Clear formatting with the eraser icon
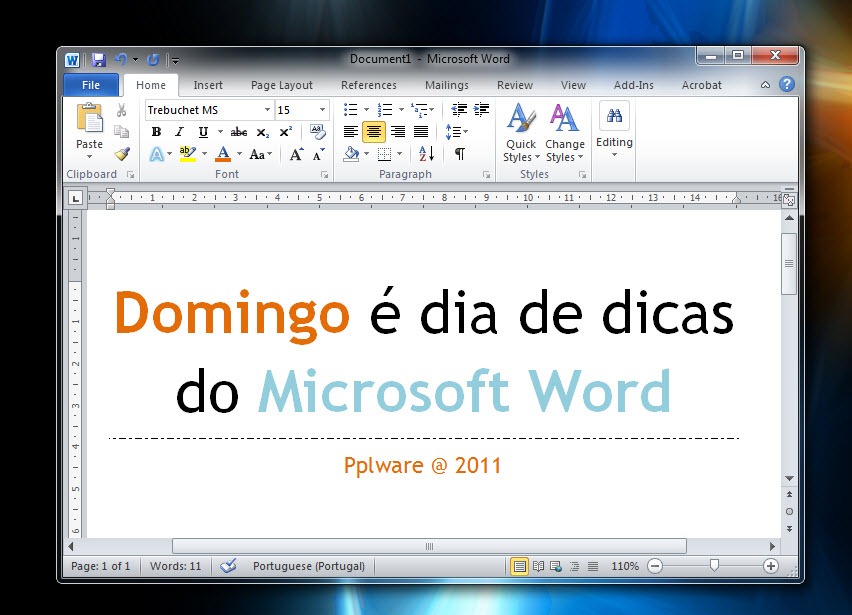The image size is (852, 615). click(x=317, y=131)
